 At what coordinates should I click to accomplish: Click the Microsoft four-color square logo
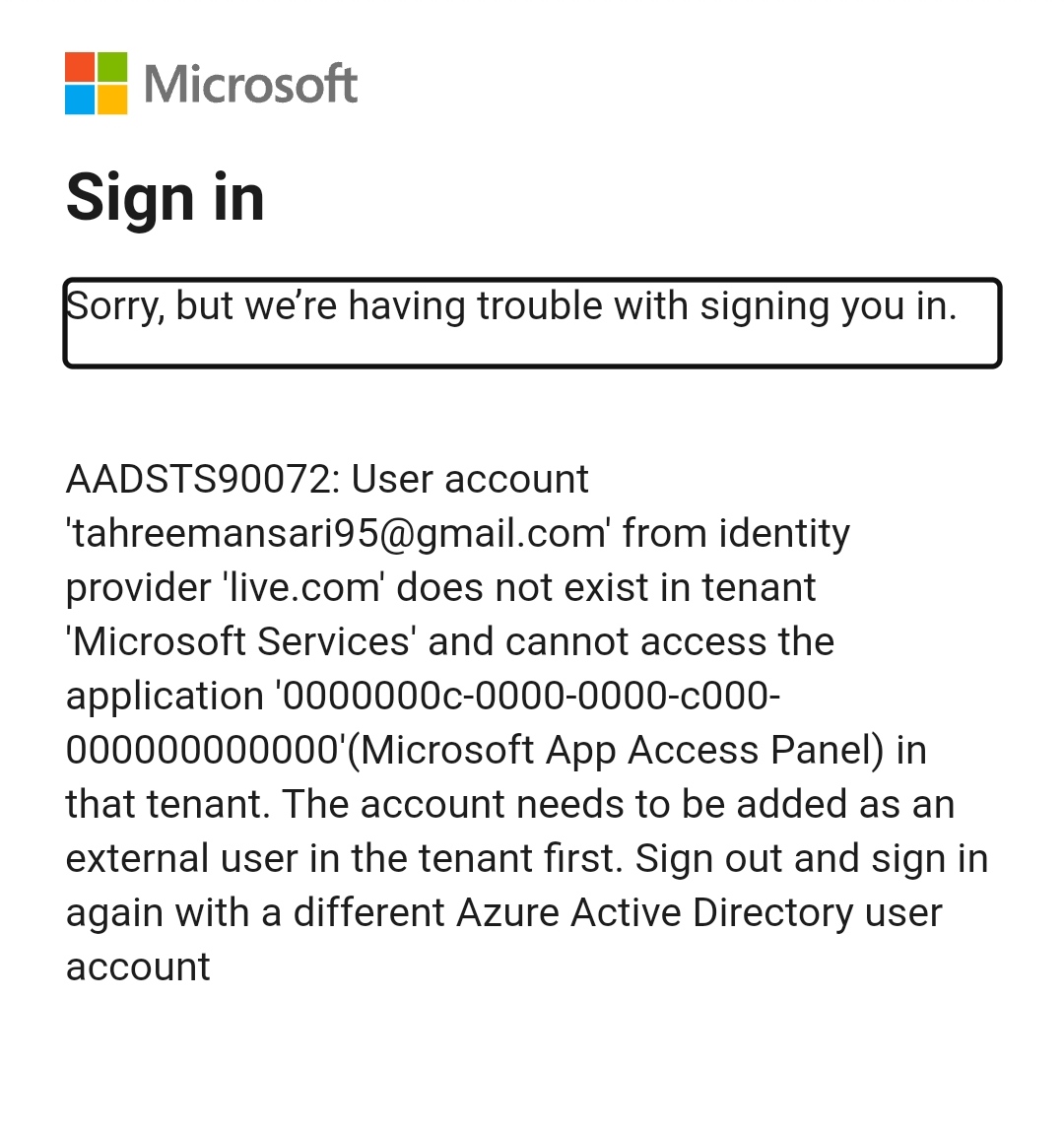pyautogui.click(x=97, y=83)
